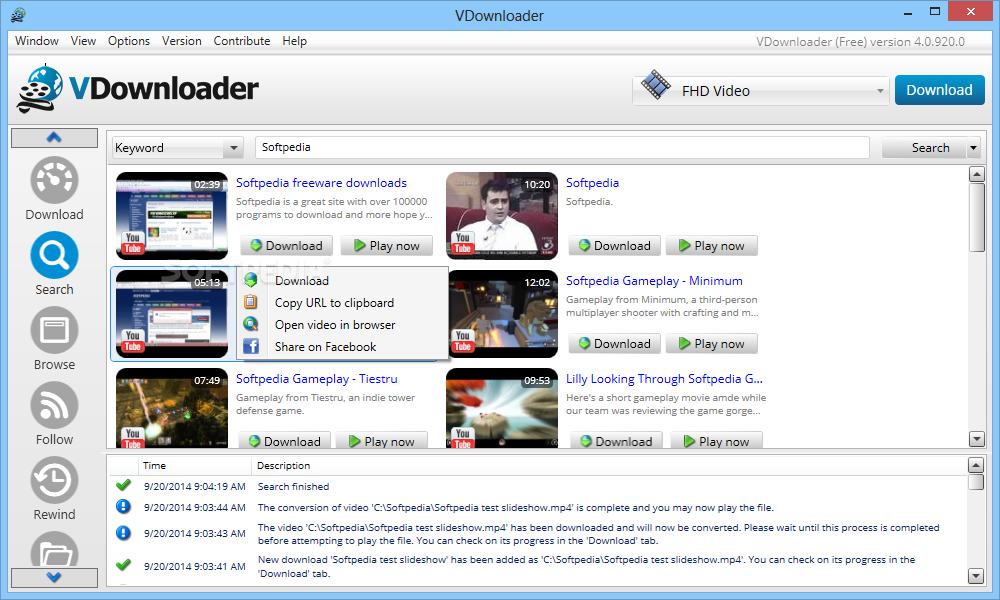1000x600 pixels.
Task: Open the Contribute menu
Action: 242,41
